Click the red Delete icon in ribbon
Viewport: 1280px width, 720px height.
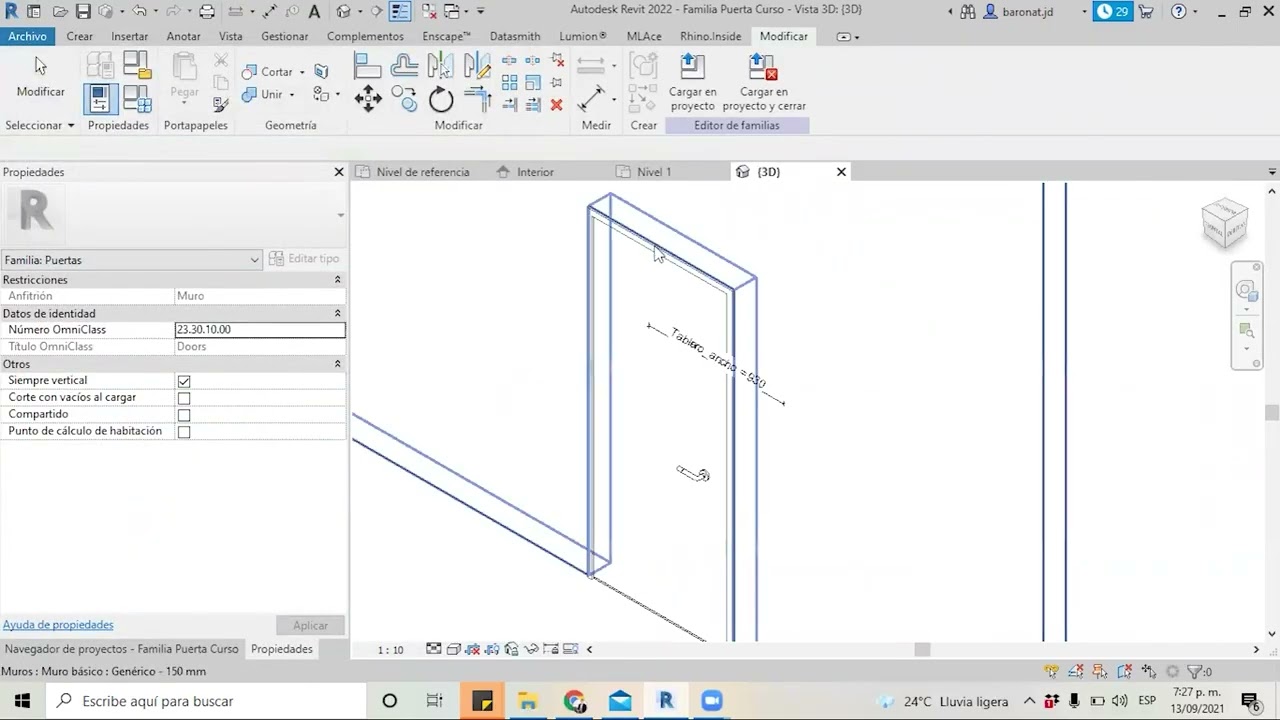(x=557, y=104)
